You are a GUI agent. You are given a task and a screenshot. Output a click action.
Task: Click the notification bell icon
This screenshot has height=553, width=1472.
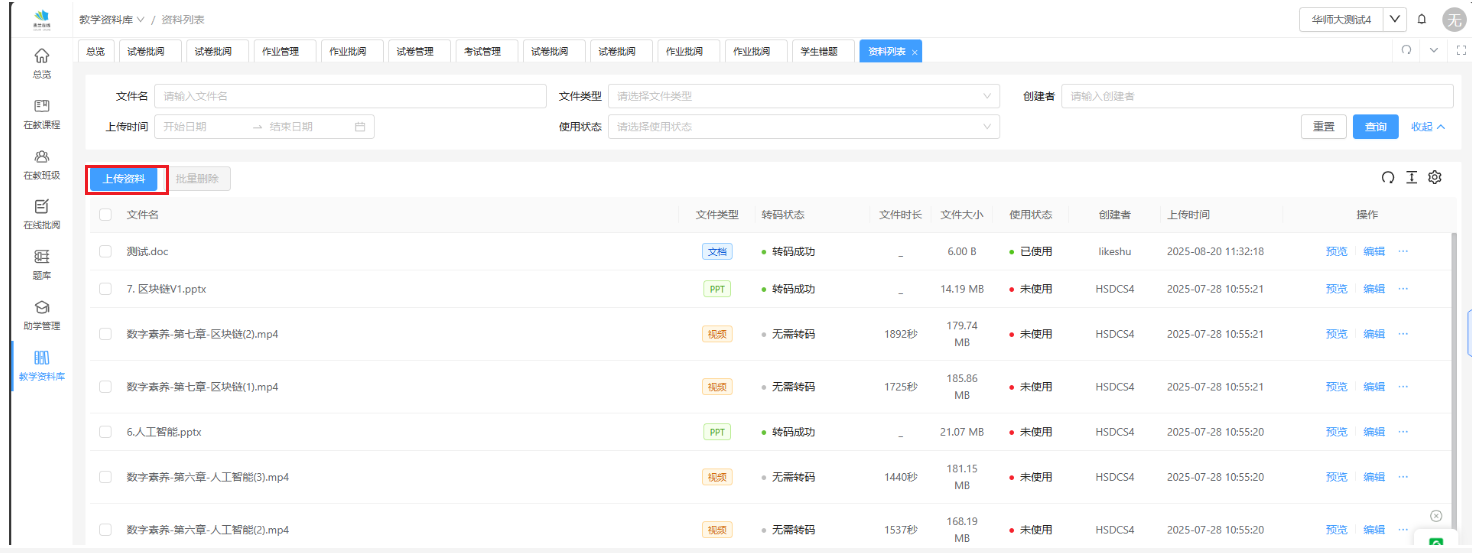click(x=1421, y=19)
